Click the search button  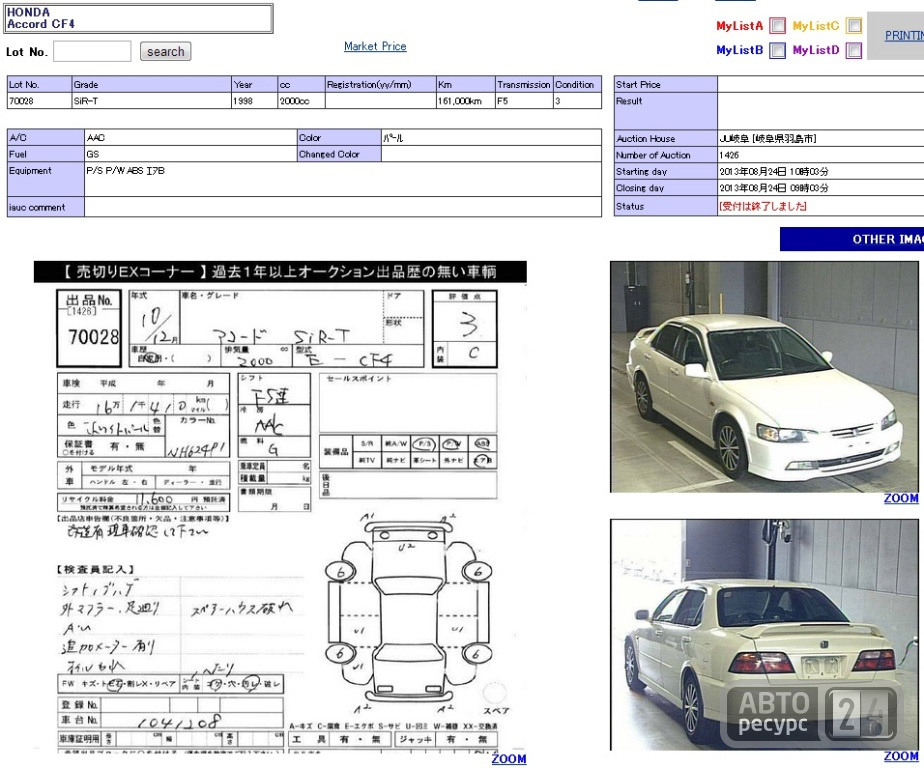pos(166,51)
